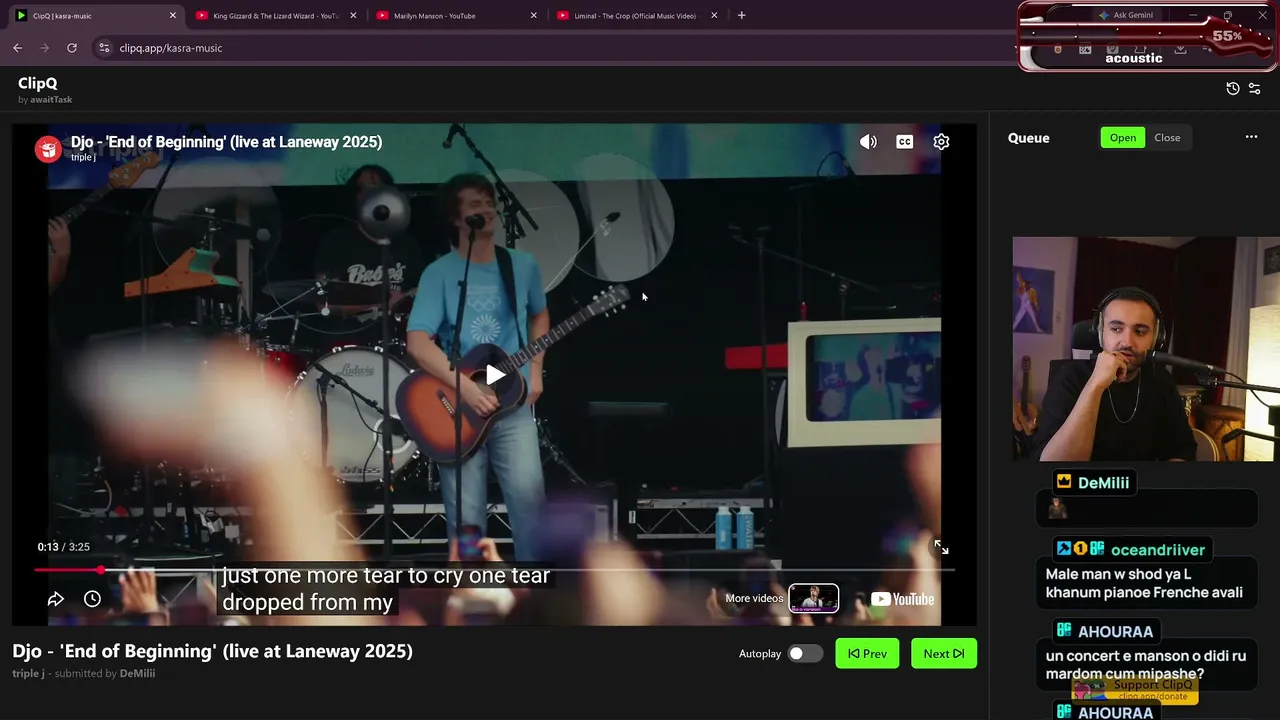Image resolution: width=1280 pixels, height=720 pixels.
Task: Click the 'by awaitTask' text under ClipQ
Action: tap(45, 100)
